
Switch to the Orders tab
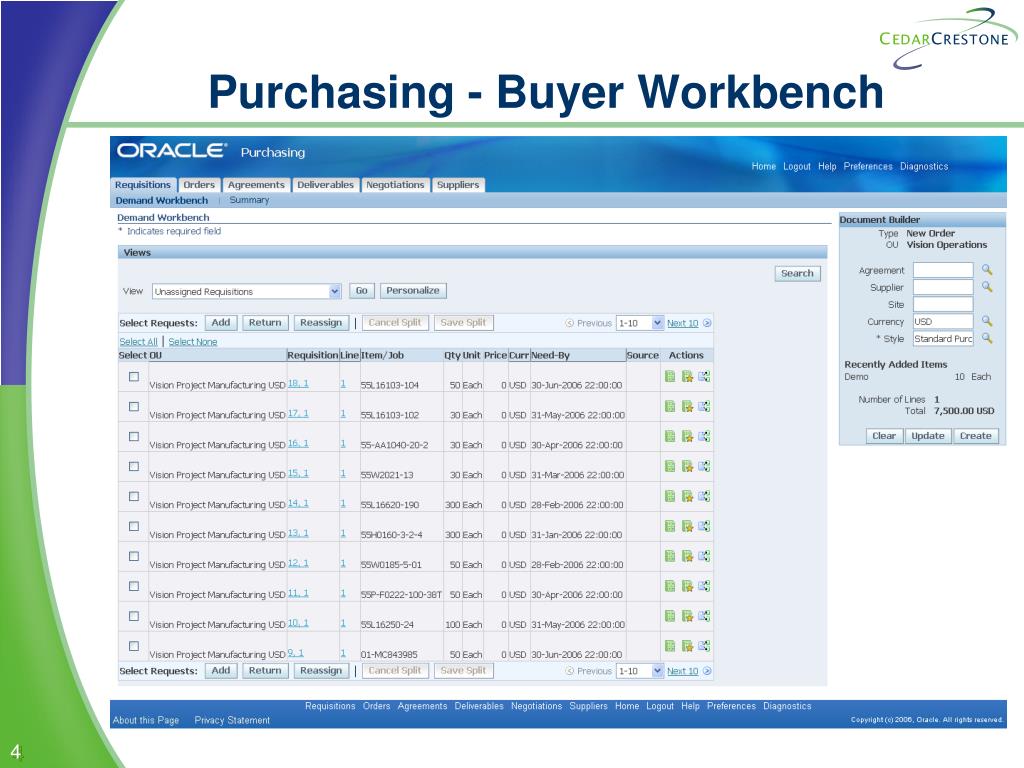(x=199, y=185)
